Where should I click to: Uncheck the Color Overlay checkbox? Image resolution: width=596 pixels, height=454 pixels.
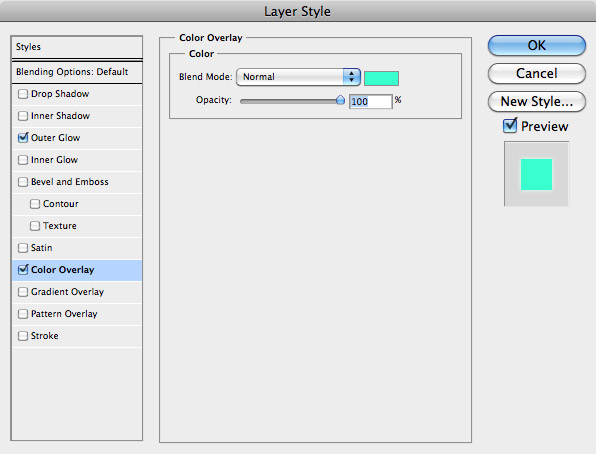(23, 269)
